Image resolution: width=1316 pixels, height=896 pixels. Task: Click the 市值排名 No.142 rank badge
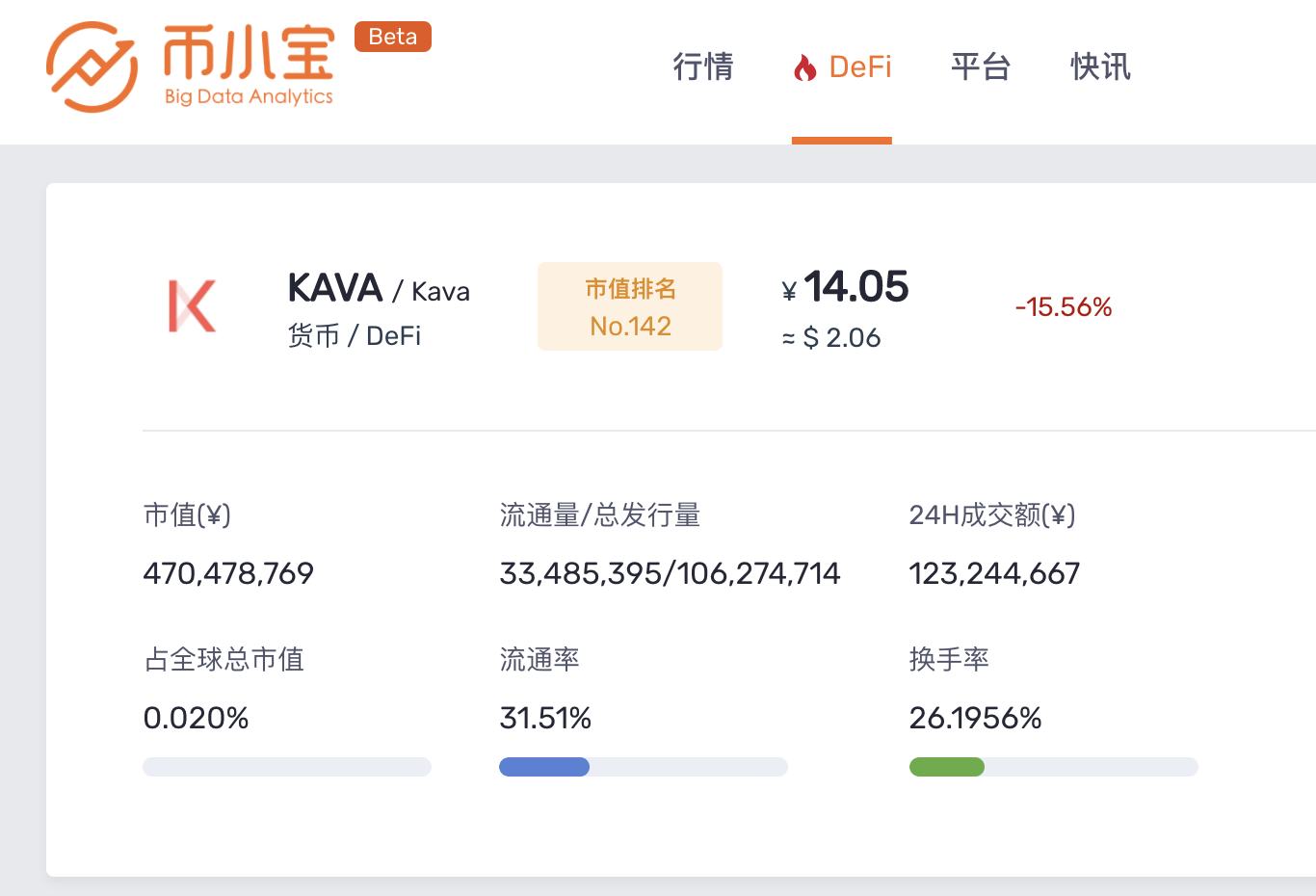click(x=630, y=306)
